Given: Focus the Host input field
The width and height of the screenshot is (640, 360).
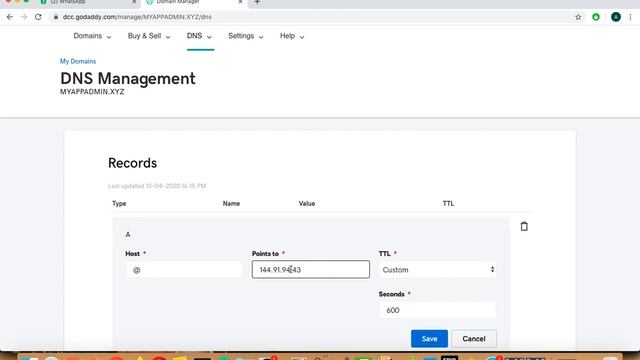Looking at the screenshot, I should pyautogui.click(x=184, y=270).
